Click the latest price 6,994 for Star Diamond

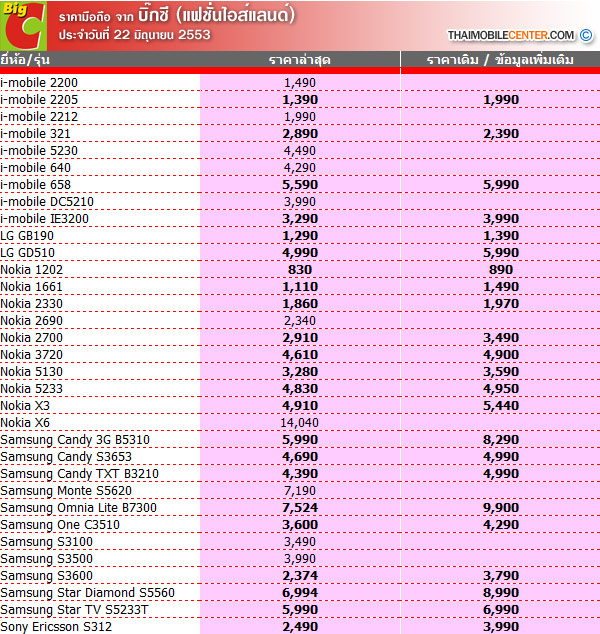point(300,593)
